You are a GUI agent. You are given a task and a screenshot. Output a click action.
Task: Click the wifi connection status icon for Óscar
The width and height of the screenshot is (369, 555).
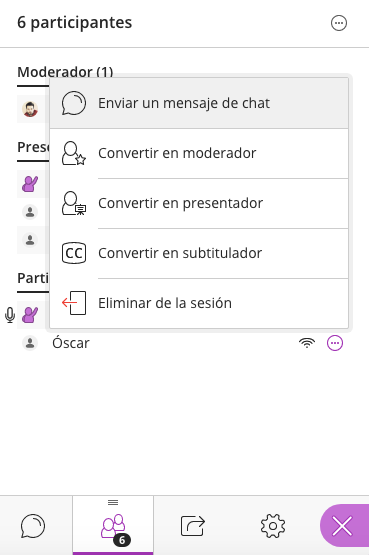pos(307,343)
